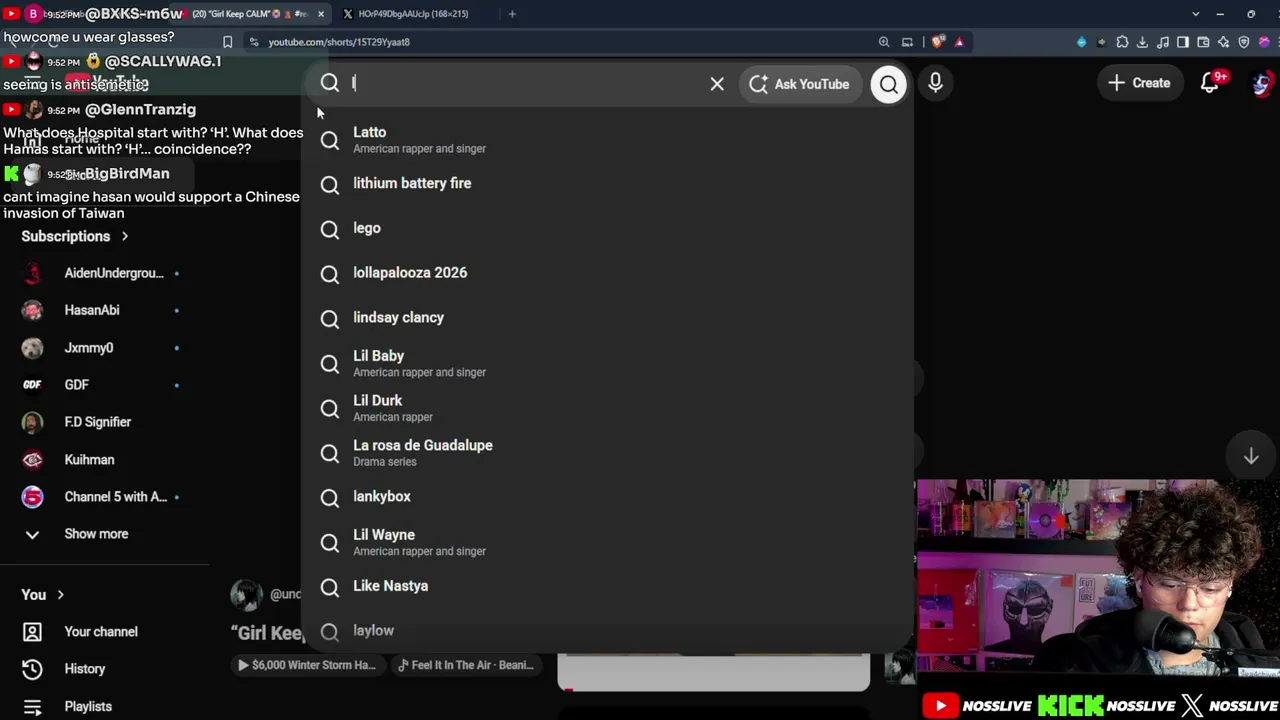The width and height of the screenshot is (1280, 720).
Task: View site information for youtube.com
Action: pyautogui.click(x=254, y=42)
